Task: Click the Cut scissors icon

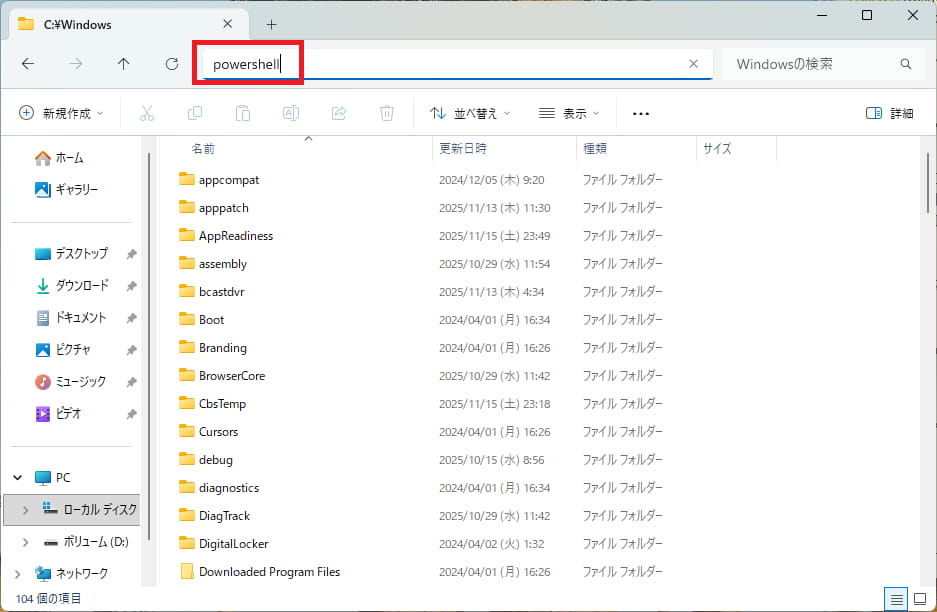Action: [x=147, y=113]
